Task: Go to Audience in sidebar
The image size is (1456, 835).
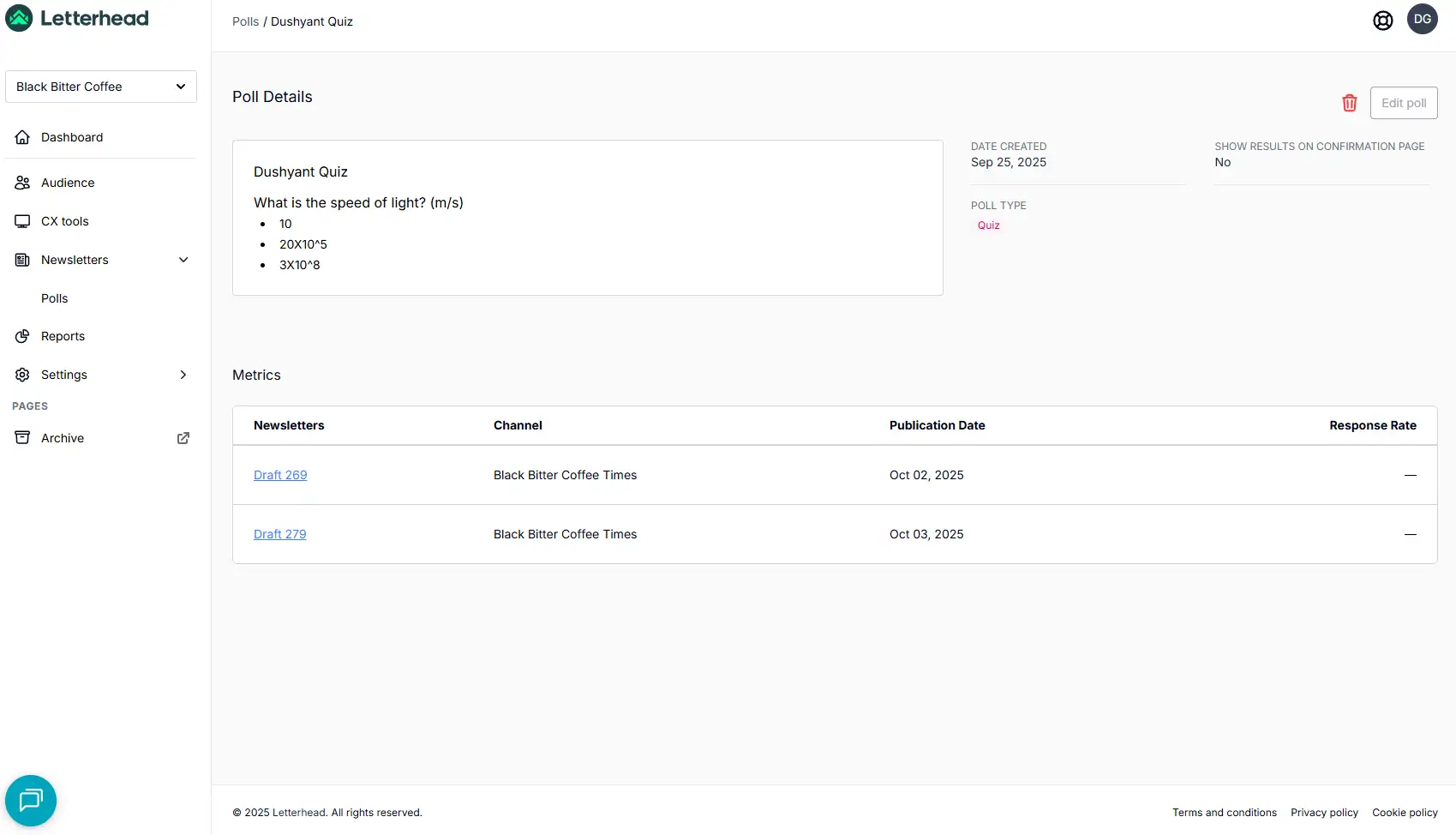Action: click(68, 183)
